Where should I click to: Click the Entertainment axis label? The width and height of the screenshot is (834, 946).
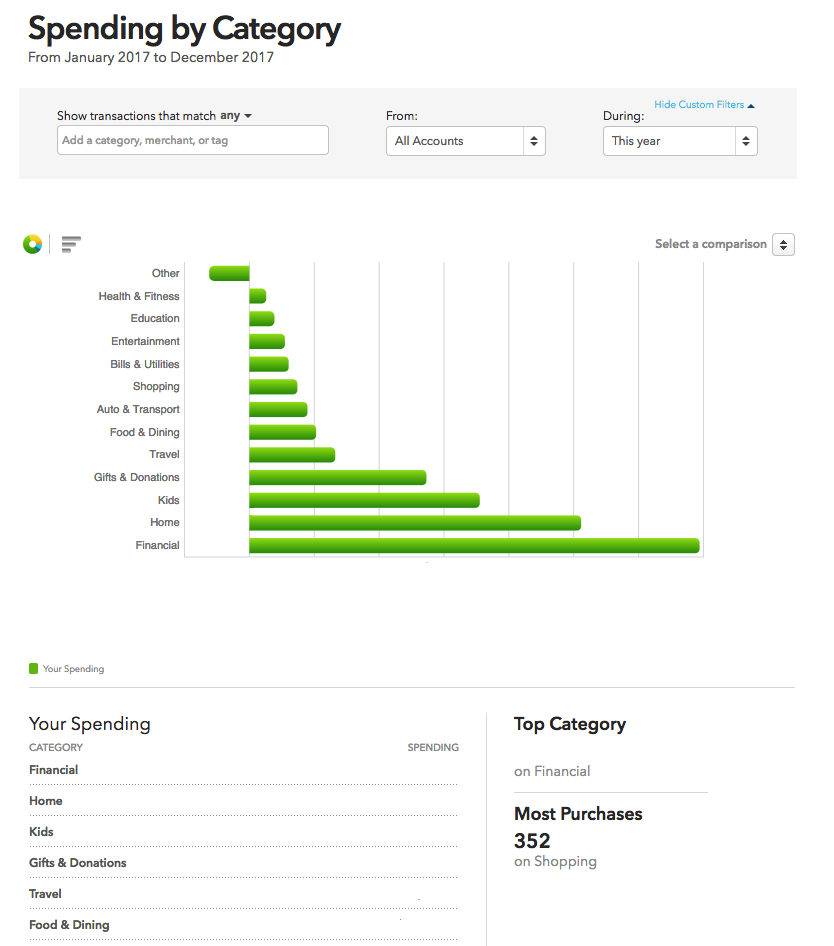coord(145,341)
